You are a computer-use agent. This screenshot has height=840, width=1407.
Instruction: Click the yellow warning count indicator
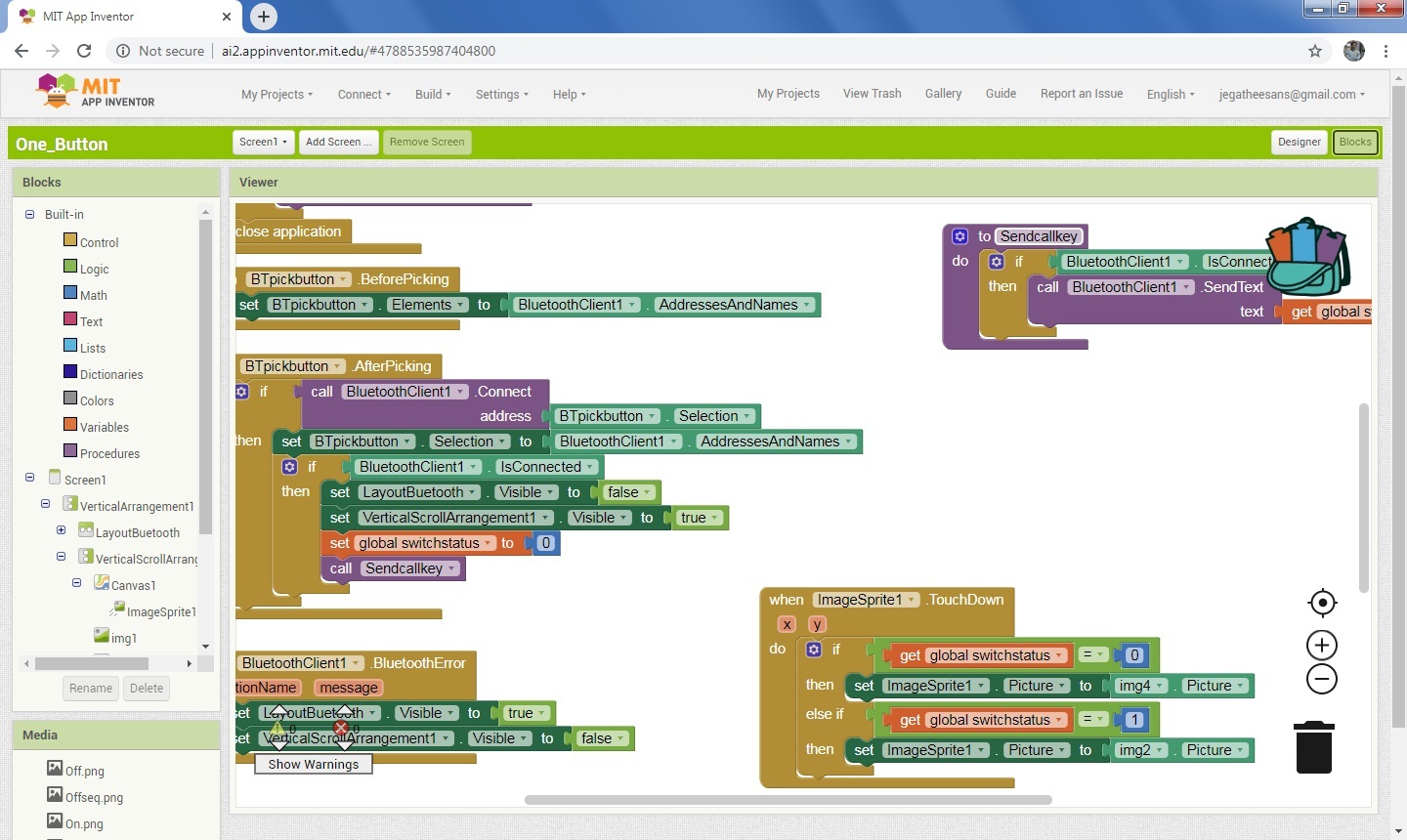click(280, 727)
